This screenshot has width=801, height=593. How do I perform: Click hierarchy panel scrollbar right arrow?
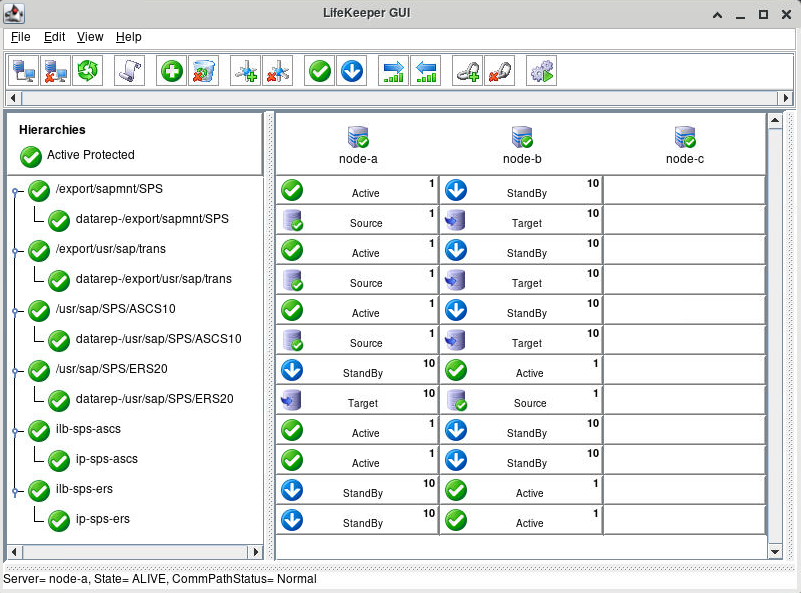coord(255,552)
